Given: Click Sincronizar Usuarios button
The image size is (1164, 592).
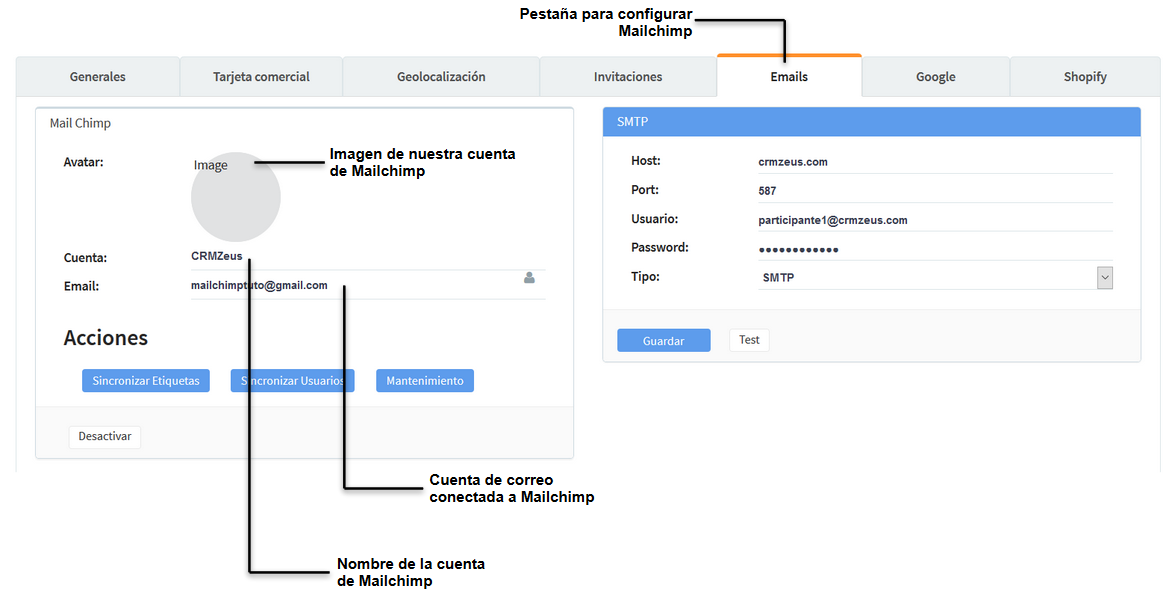Looking at the screenshot, I should (292, 380).
